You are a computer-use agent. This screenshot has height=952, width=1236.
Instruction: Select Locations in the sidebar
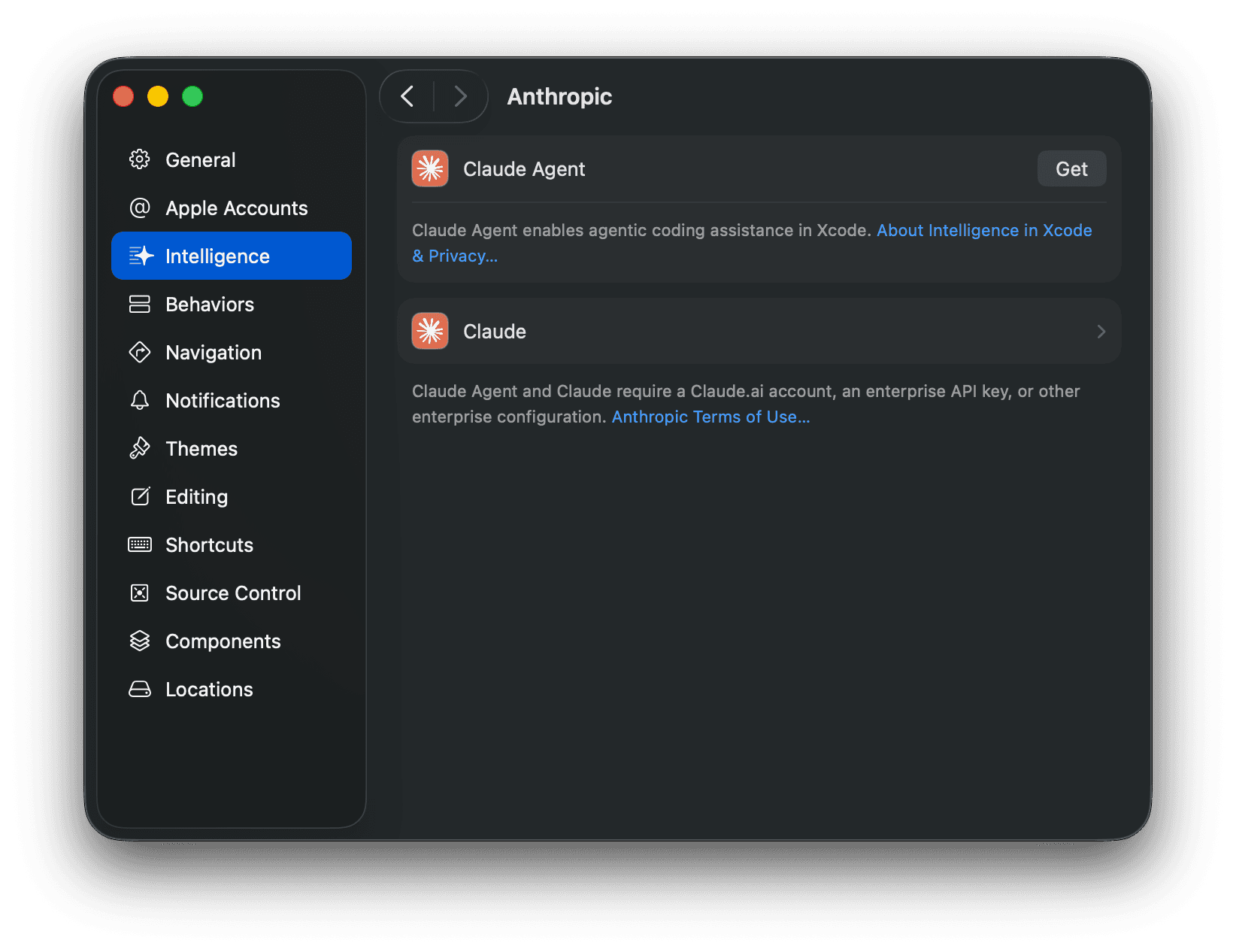pyautogui.click(x=208, y=689)
